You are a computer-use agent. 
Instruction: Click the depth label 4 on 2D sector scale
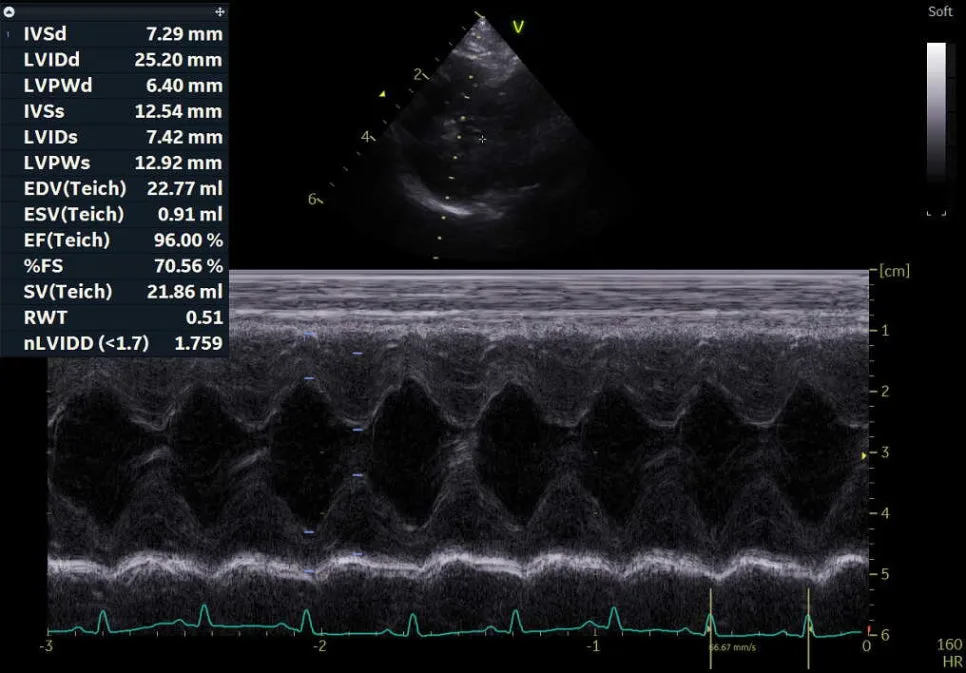(x=366, y=137)
